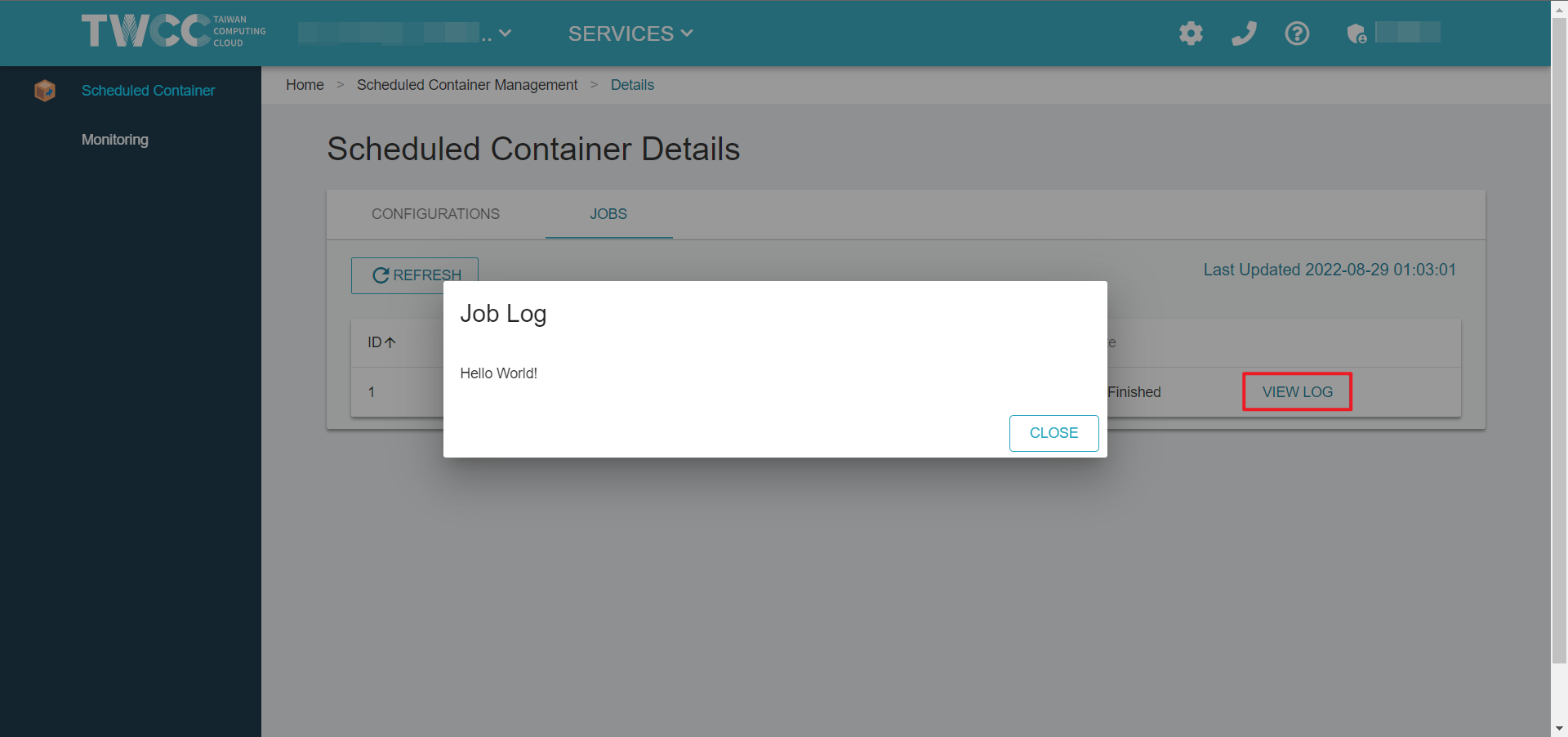Viewport: 1568px width, 737px height.
Task: Open the help question mark icon
Action: pyautogui.click(x=1297, y=33)
